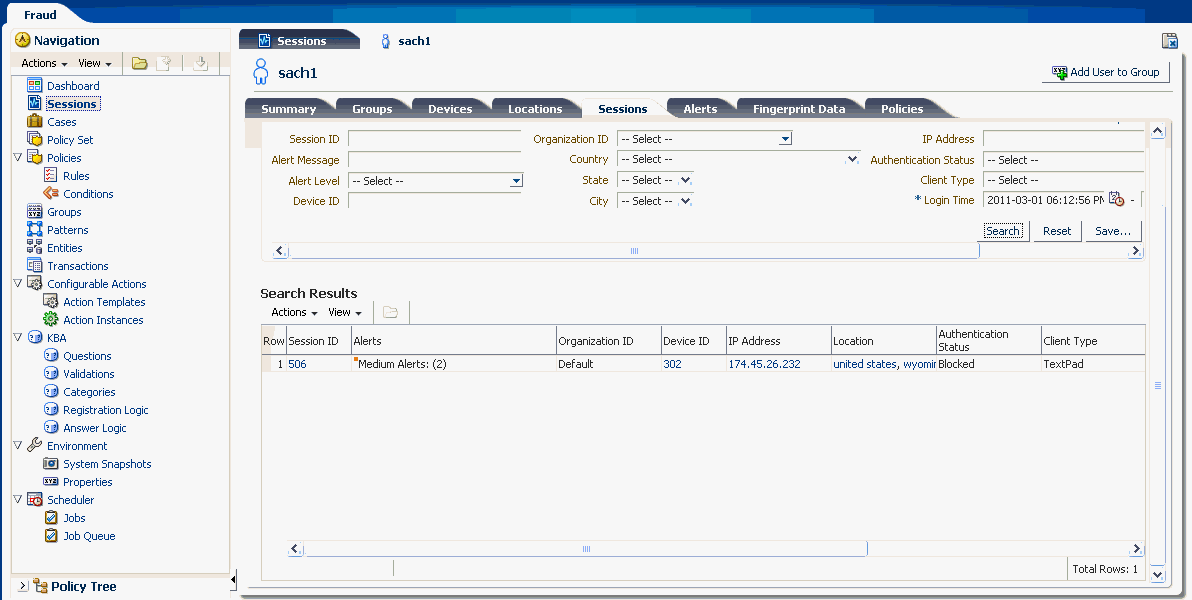Open the City dropdown
The height and width of the screenshot is (600, 1192).
[685, 201]
